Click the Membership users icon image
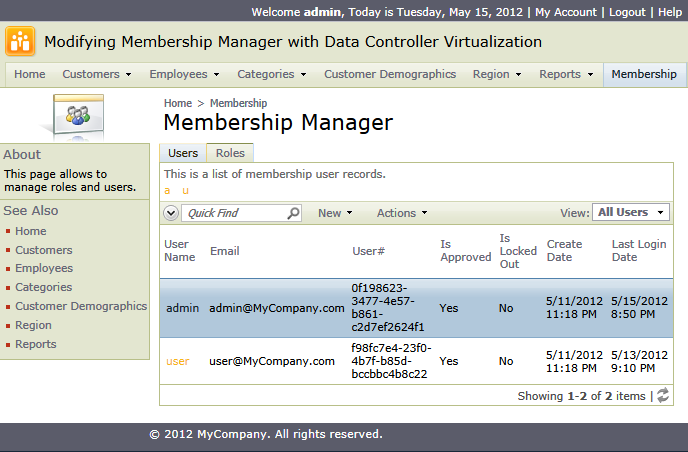This screenshot has width=688, height=452. 77,115
